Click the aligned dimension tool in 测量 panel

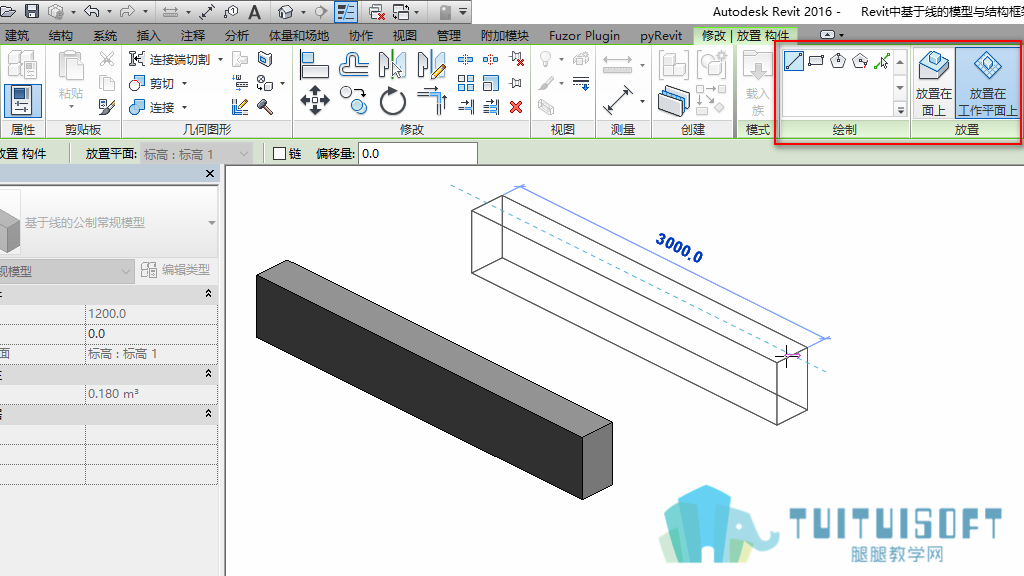(x=617, y=101)
